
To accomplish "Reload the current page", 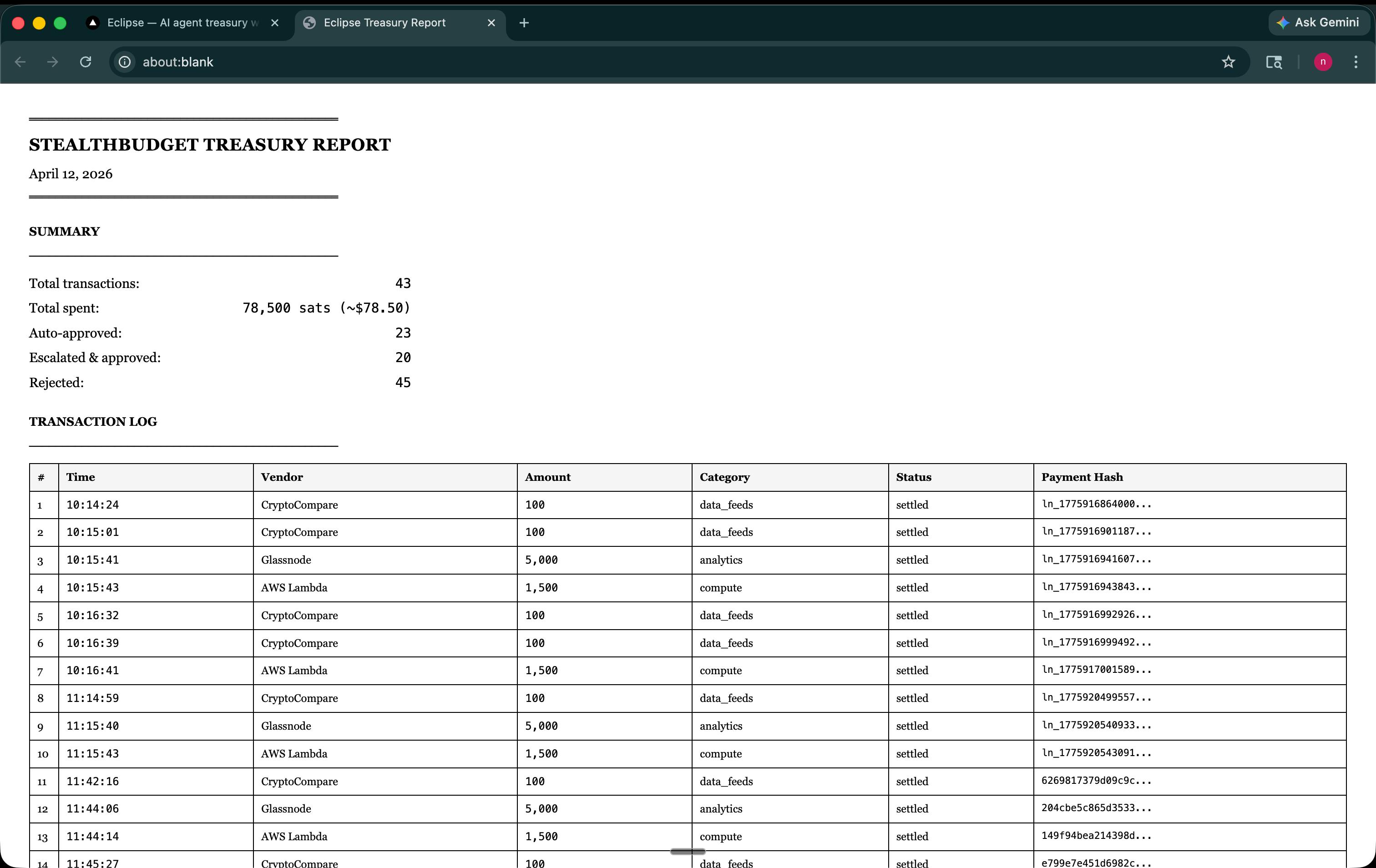I will tap(86, 62).
